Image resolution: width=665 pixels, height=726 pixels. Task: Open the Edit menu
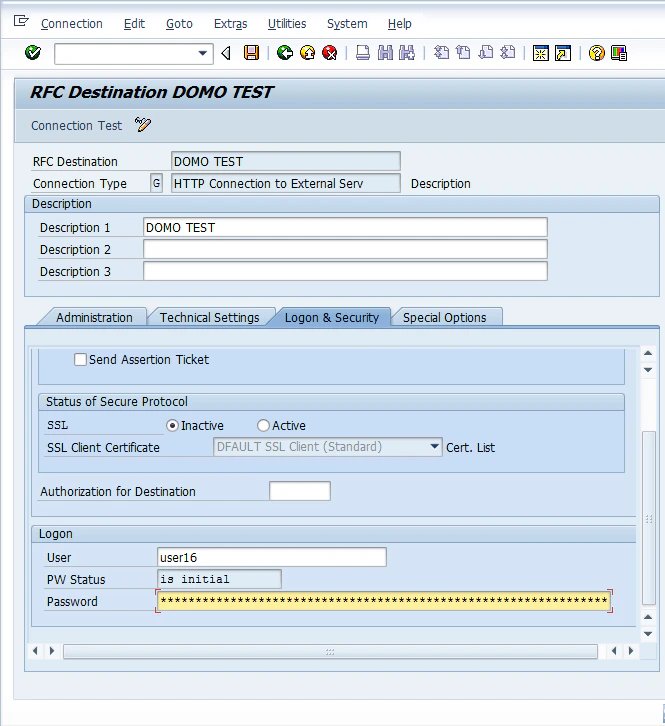coord(134,24)
